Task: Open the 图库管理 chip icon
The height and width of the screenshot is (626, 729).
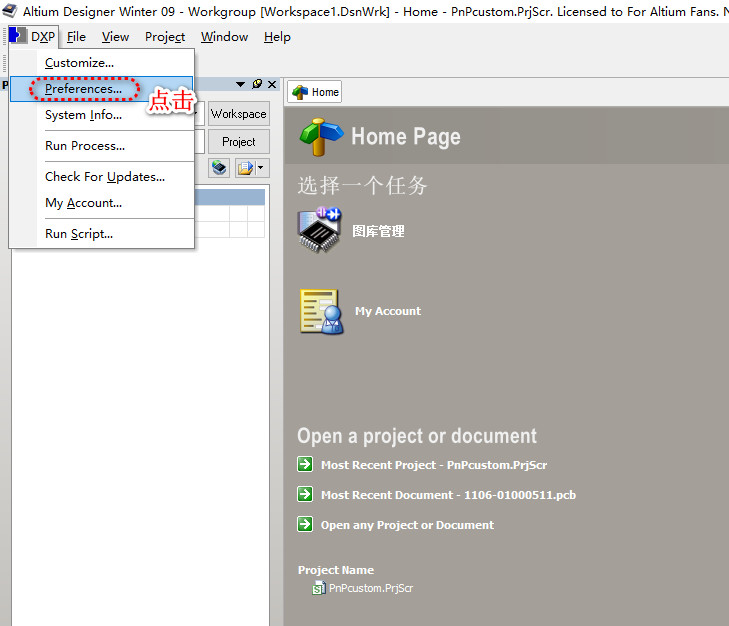Action: [x=320, y=230]
